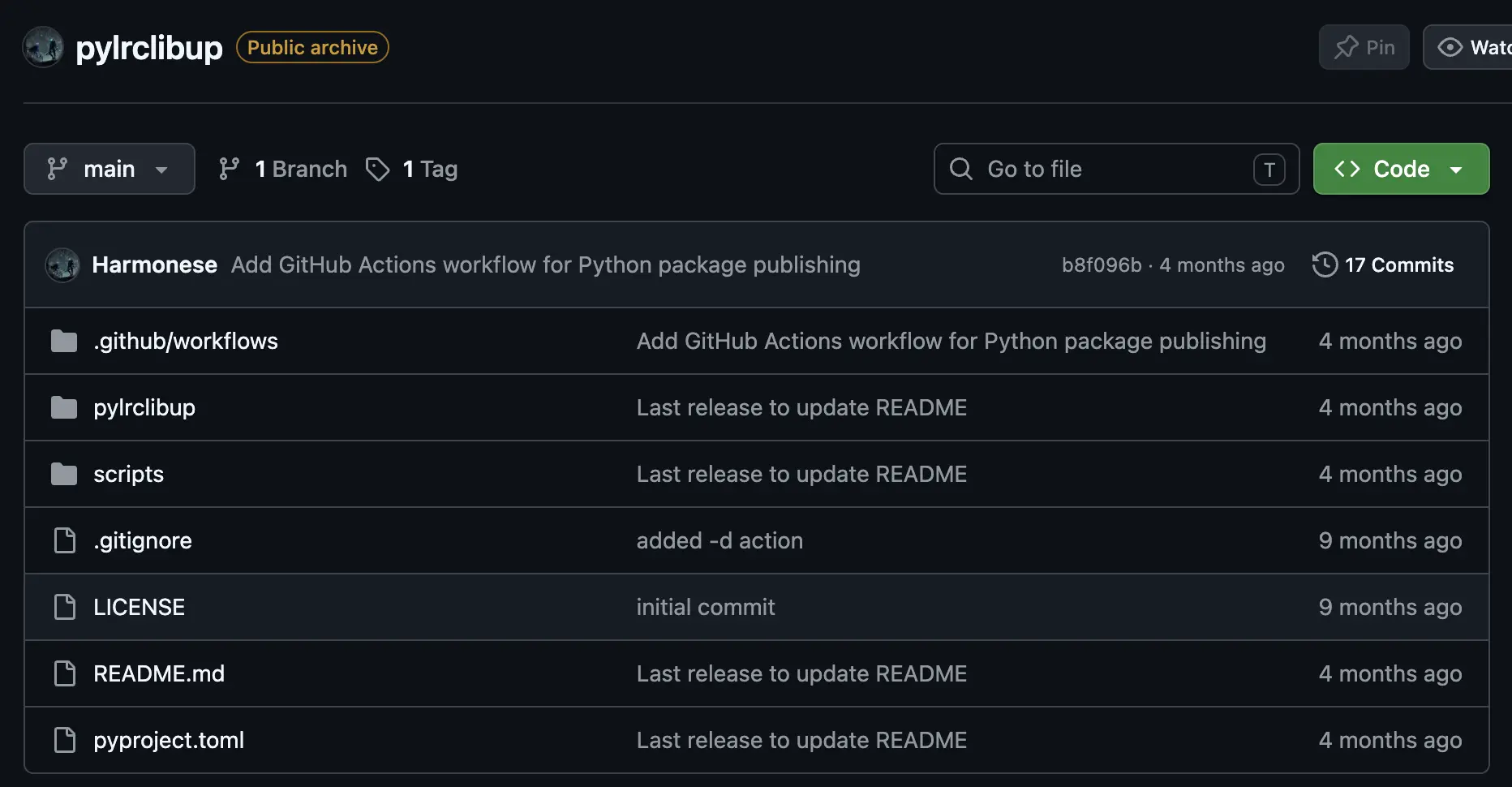This screenshot has height=787, width=1512.
Task: Click the .gitignore file icon
Action: [x=65, y=540]
